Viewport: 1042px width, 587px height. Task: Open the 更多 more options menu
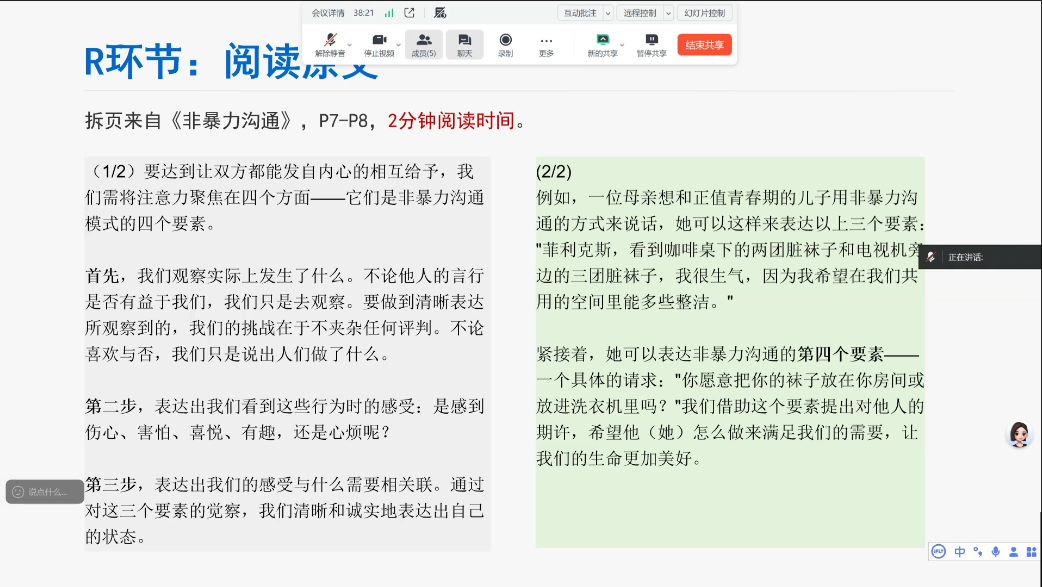tap(546, 44)
